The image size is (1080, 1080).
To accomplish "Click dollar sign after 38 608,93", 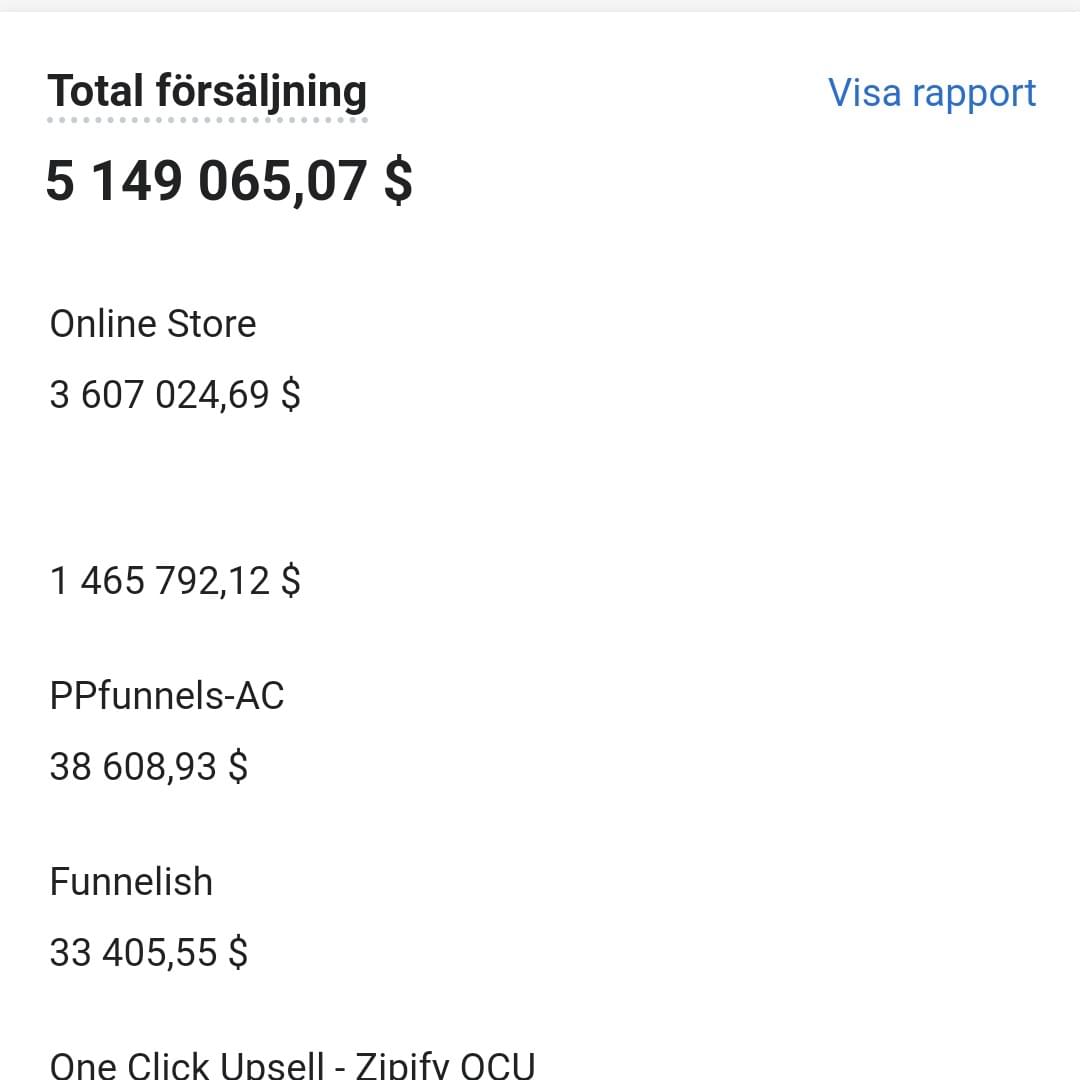I will (x=238, y=767).
